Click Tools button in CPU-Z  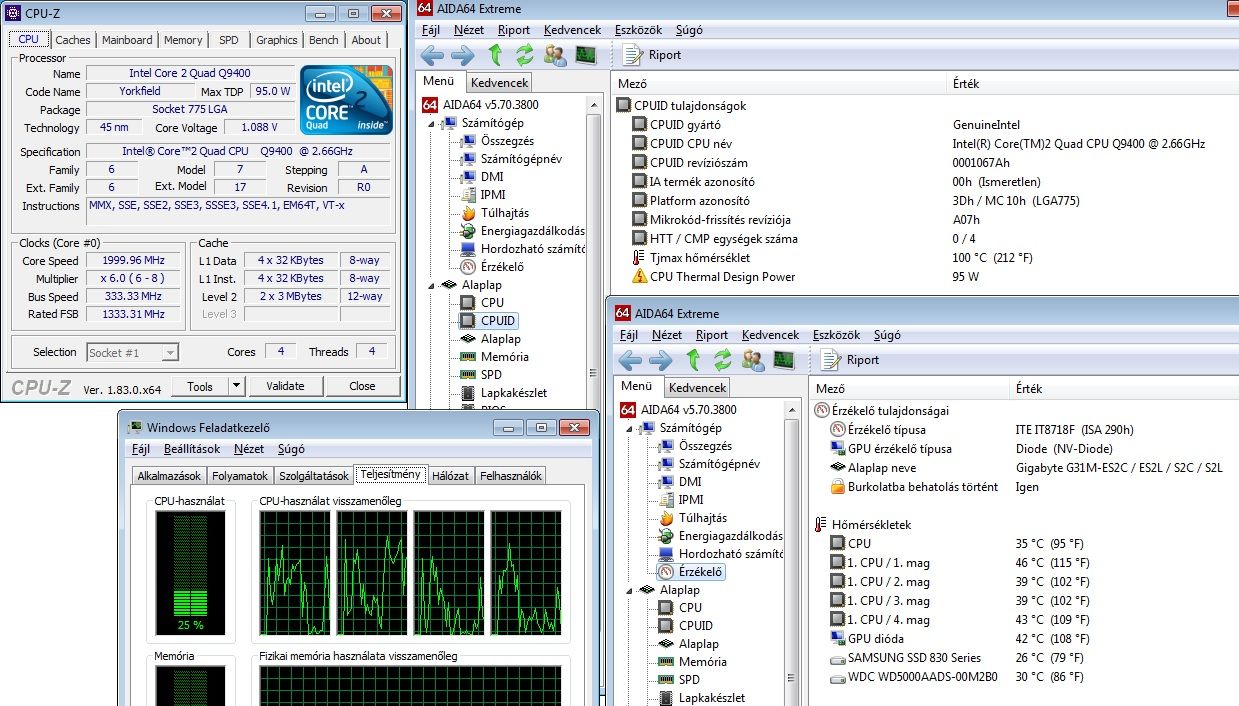pos(200,386)
